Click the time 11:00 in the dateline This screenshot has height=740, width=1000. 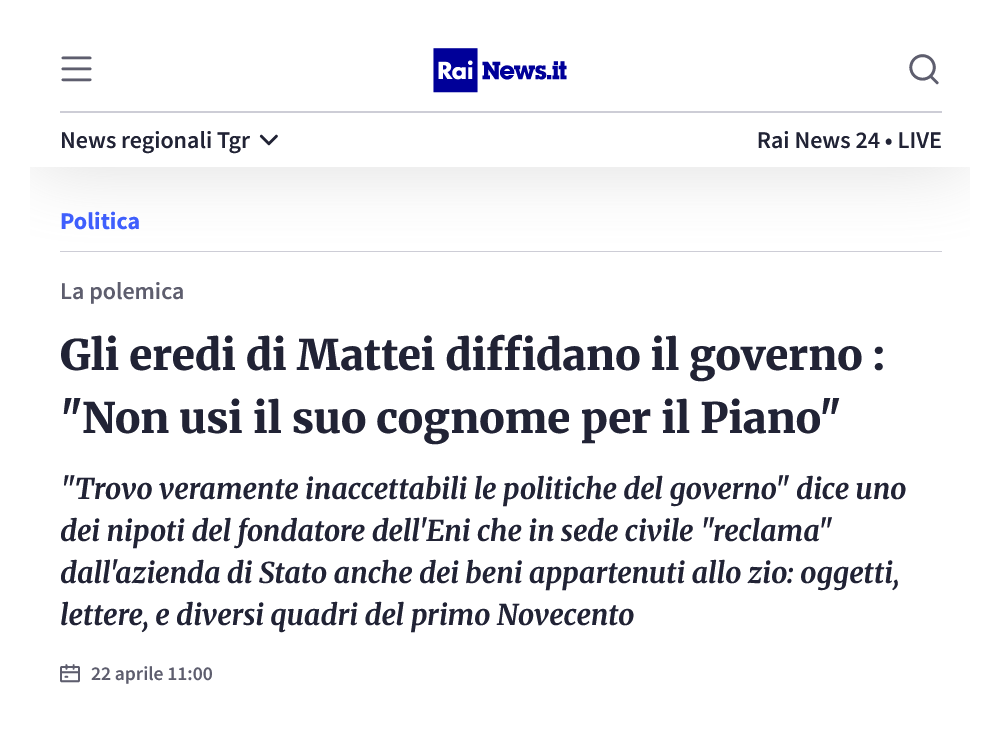pos(190,673)
